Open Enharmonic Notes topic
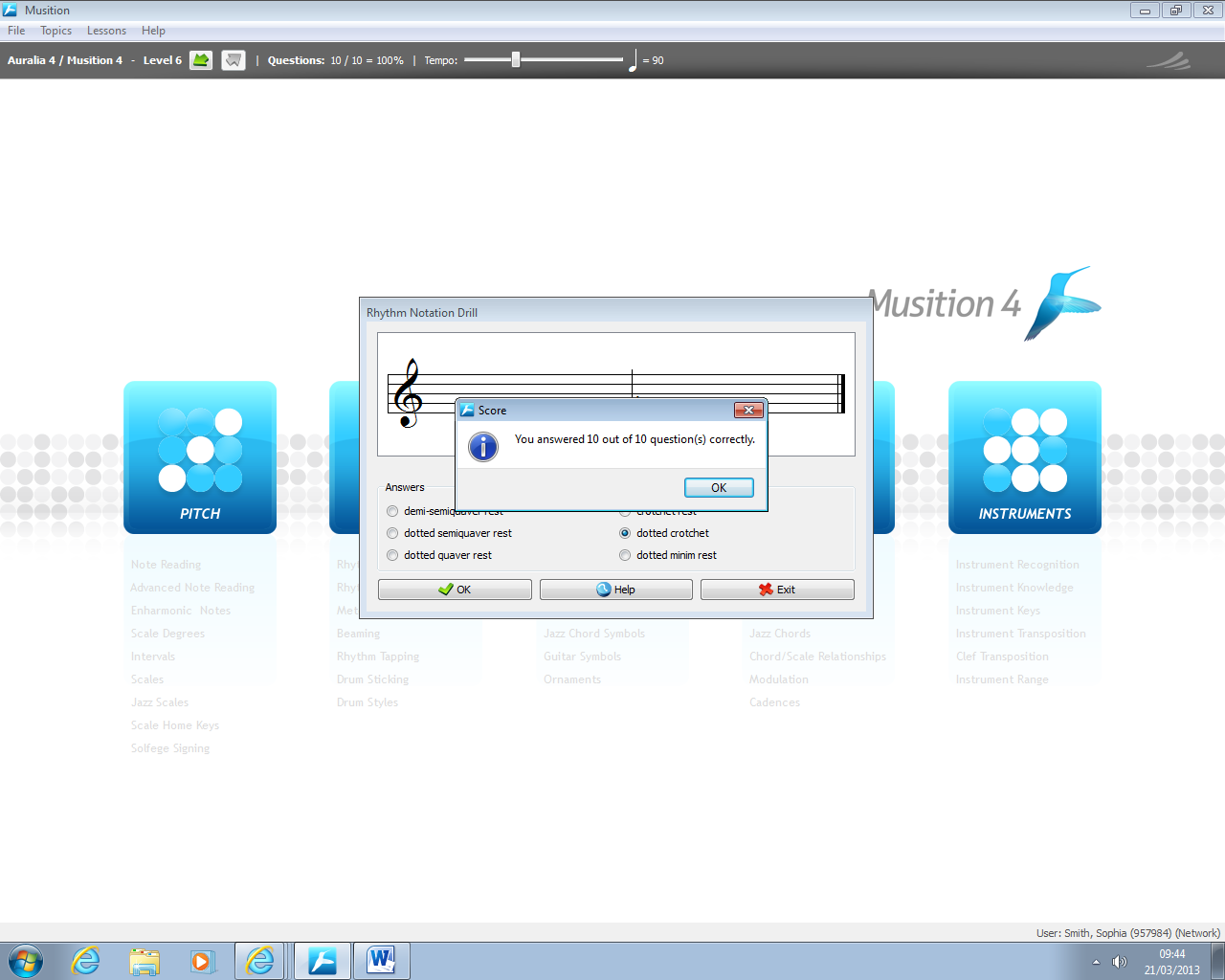The width and height of the screenshot is (1225, 980). [x=181, y=611]
